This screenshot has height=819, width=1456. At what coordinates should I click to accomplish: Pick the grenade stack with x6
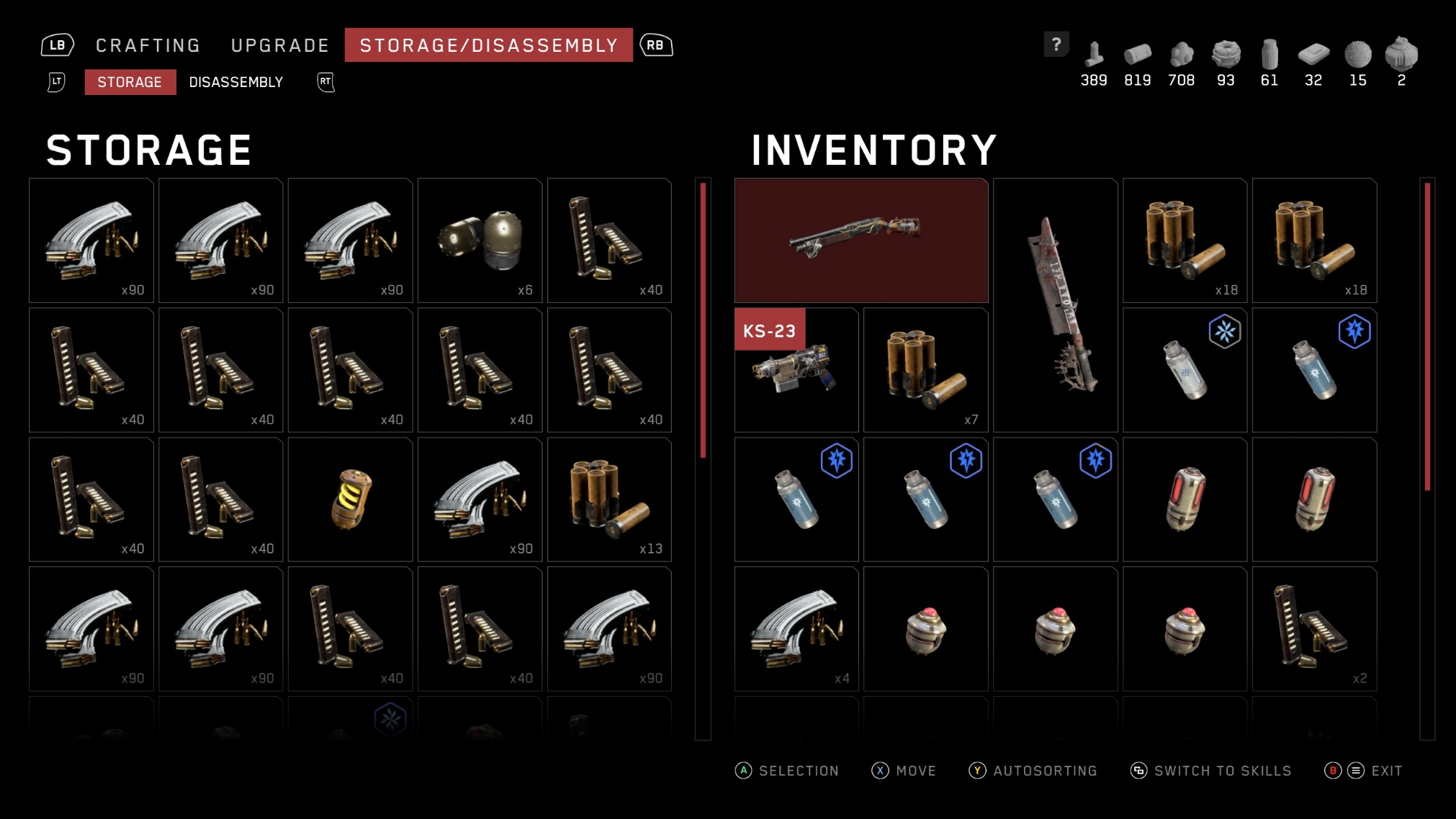(480, 240)
